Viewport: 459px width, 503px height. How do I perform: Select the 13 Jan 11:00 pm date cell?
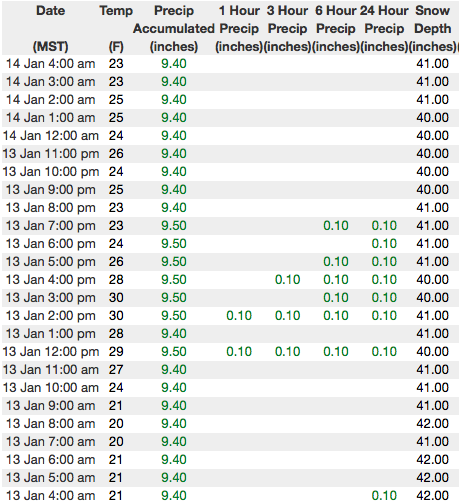click(51, 154)
